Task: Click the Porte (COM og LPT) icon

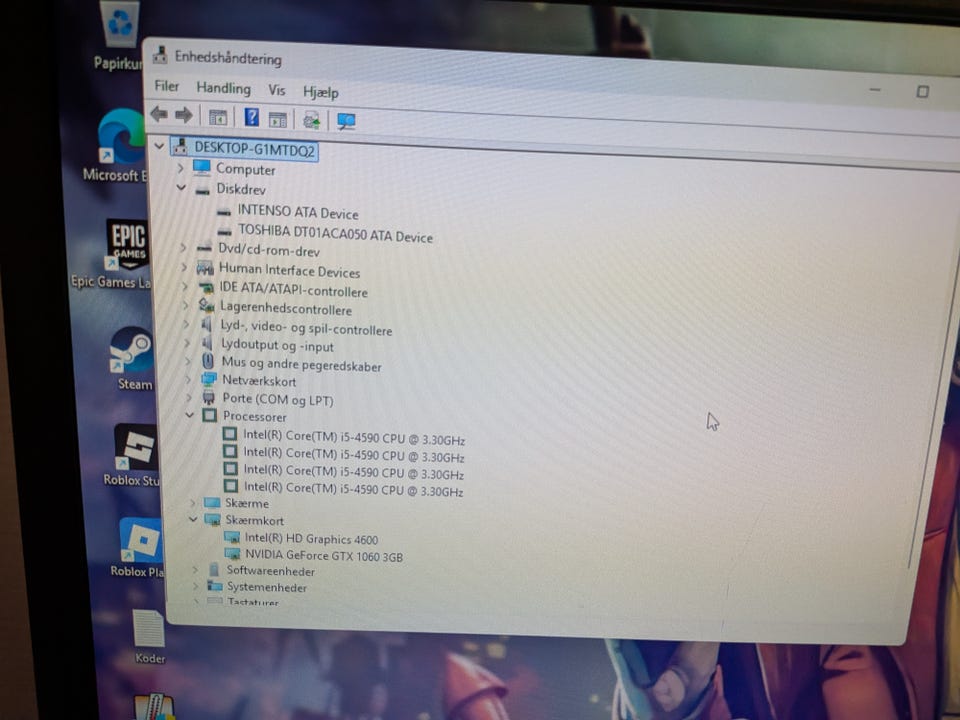Action: pyautogui.click(x=209, y=398)
